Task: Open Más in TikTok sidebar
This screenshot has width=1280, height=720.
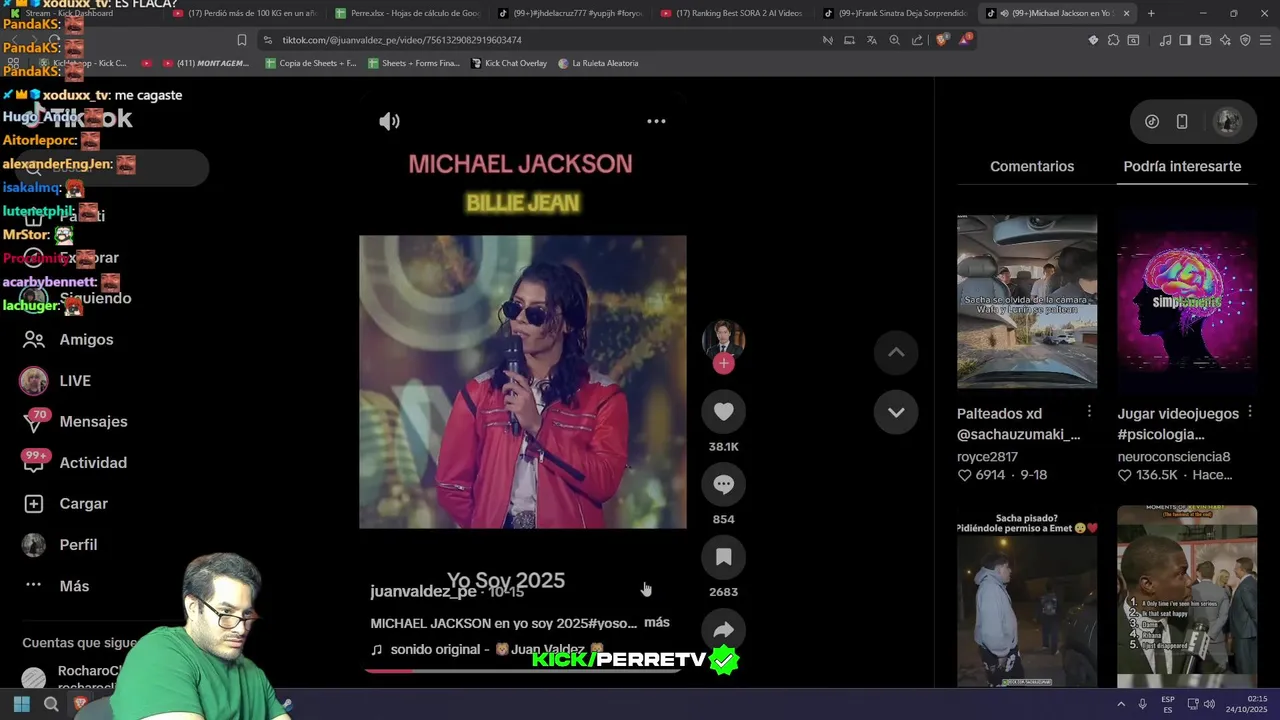Action: [x=56, y=586]
